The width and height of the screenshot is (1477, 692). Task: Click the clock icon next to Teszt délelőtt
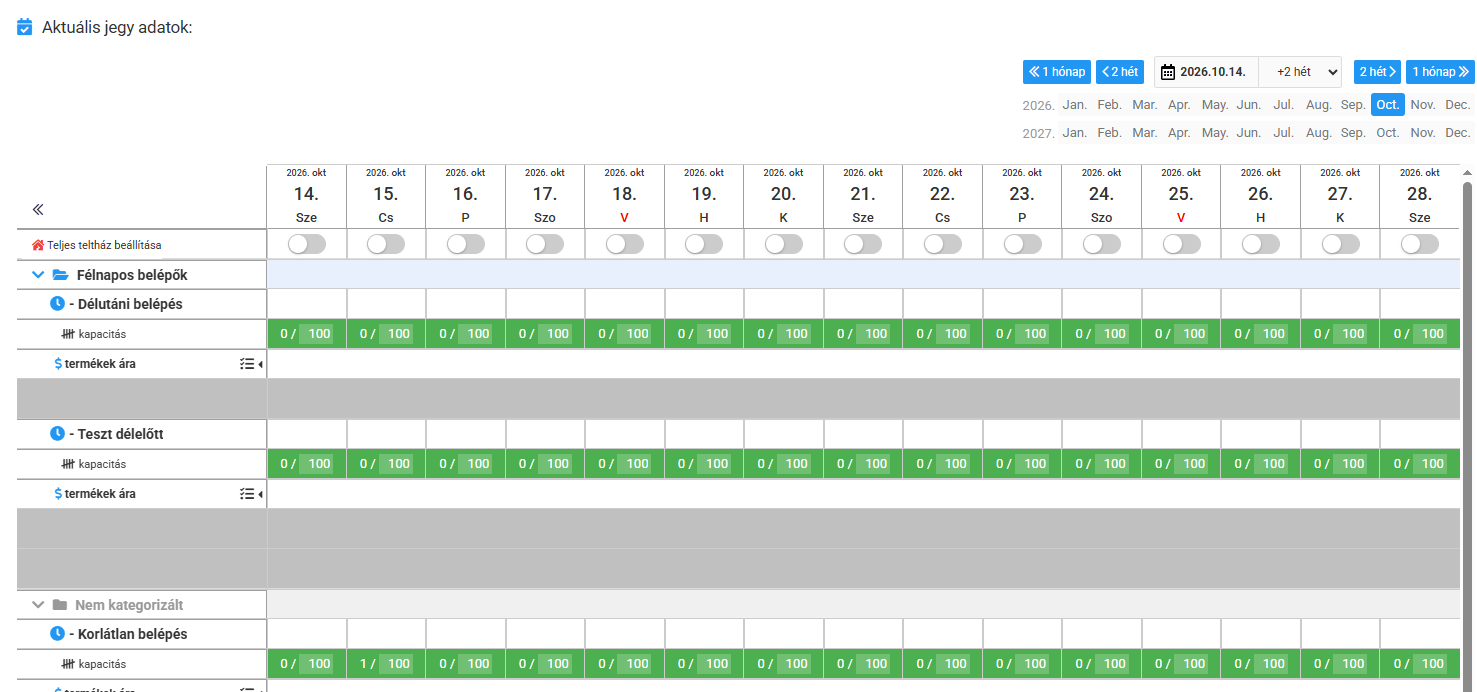(57, 434)
